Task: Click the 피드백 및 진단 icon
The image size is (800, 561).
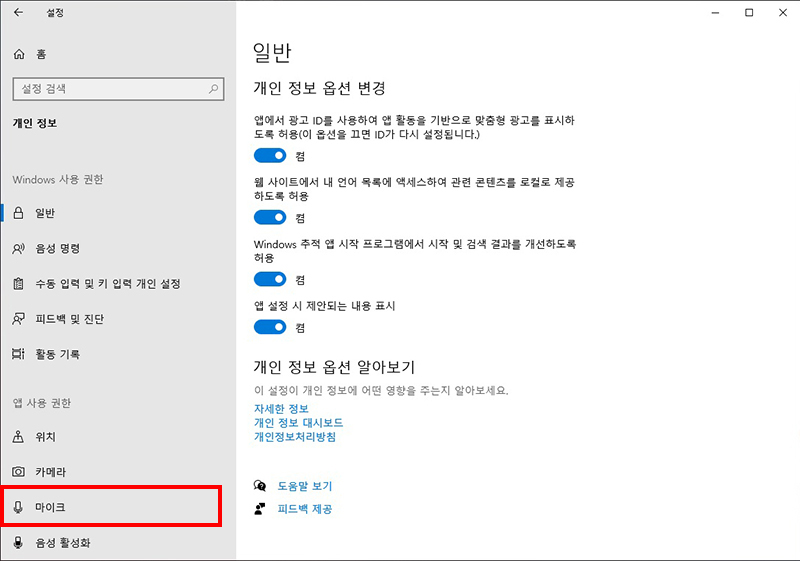Action: 18,319
